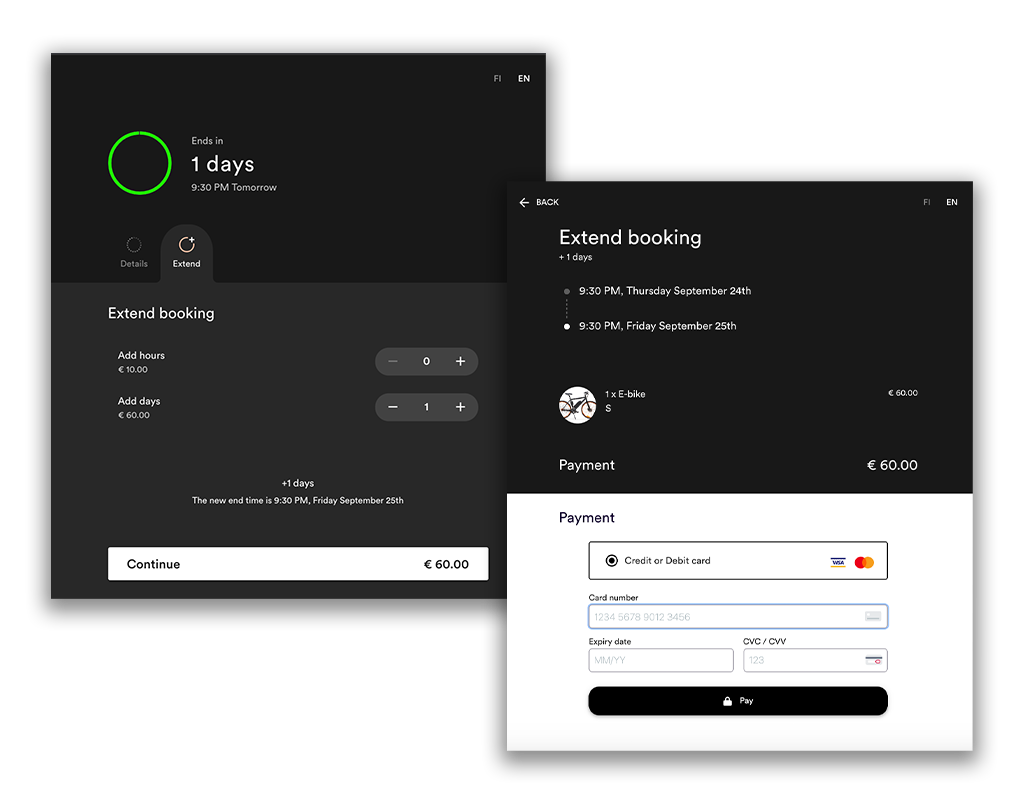Decrease Add days with minus button
Image resolution: width=1036 pixels, height=804 pixels.
(393, 407)
